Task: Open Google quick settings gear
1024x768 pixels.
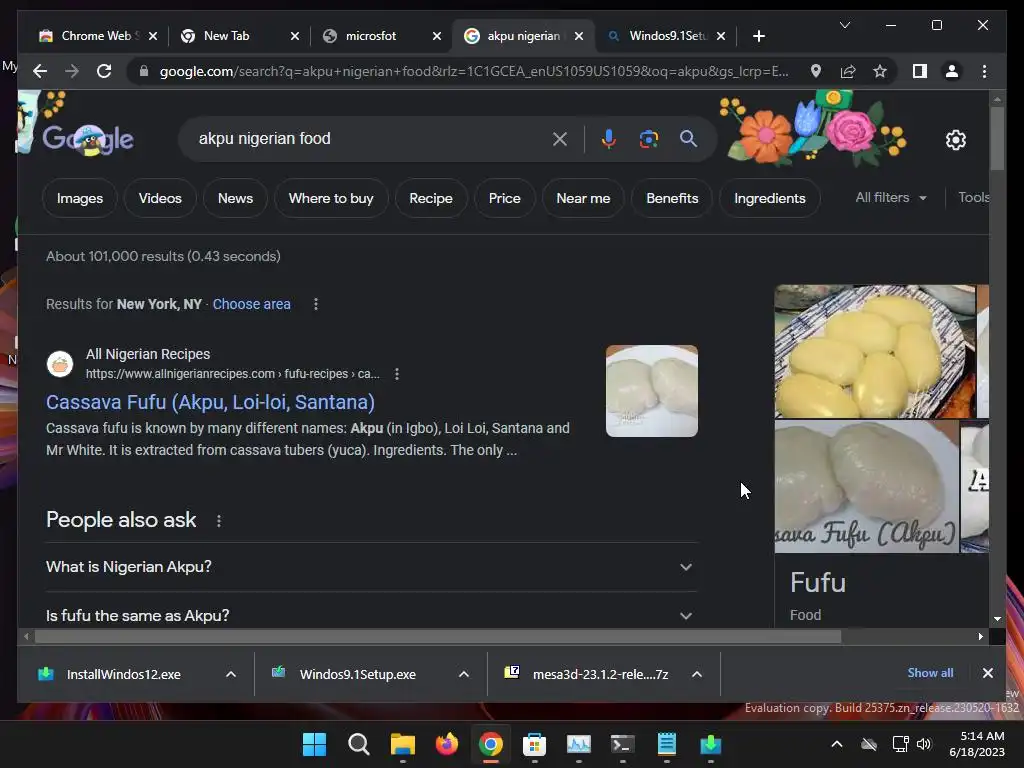Action: coord(955,140)
